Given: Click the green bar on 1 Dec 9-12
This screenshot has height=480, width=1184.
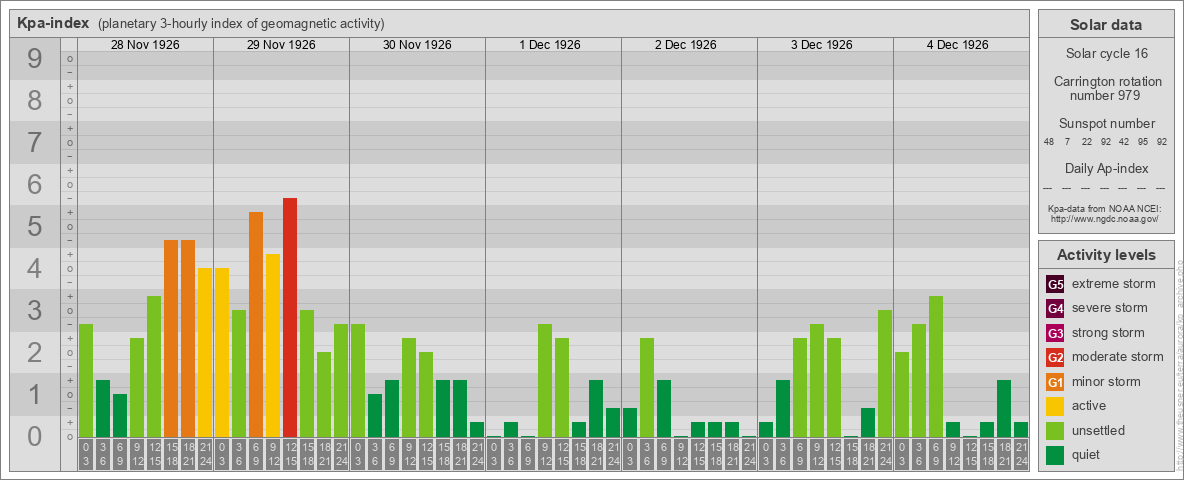Looking at the screenshot, I should coord(545,380).
